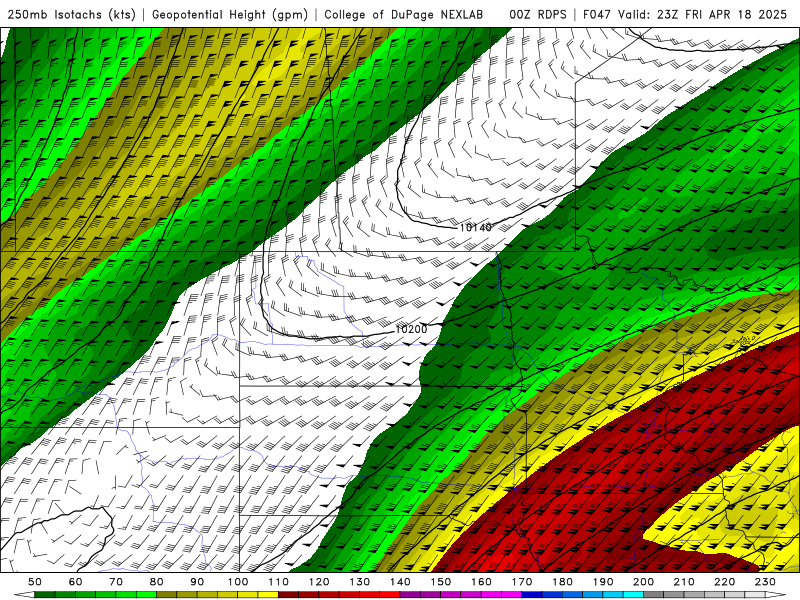Click the 110 label on the color scale
Screen dimensions: 800x600
[279, 582]
